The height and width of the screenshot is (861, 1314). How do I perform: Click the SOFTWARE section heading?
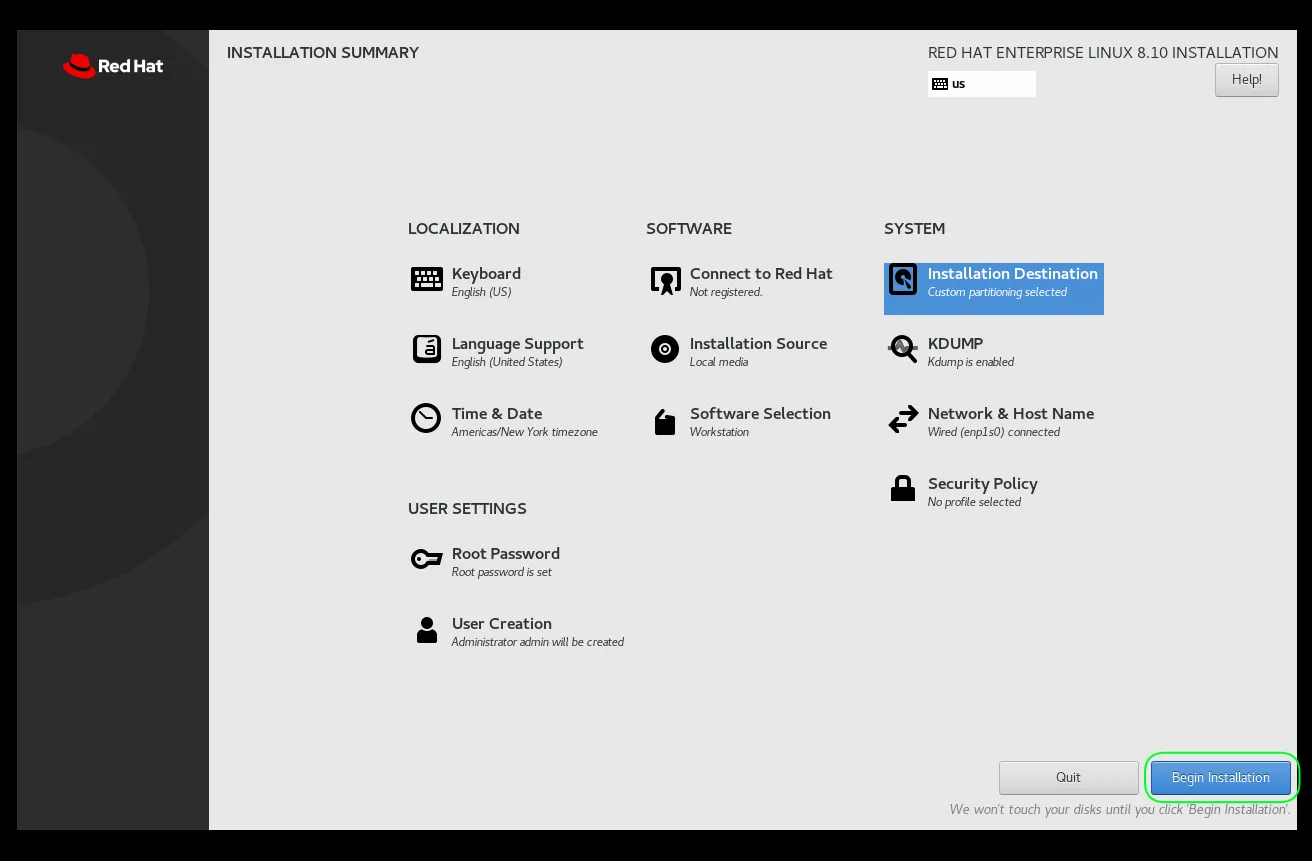tap(689, 228)
